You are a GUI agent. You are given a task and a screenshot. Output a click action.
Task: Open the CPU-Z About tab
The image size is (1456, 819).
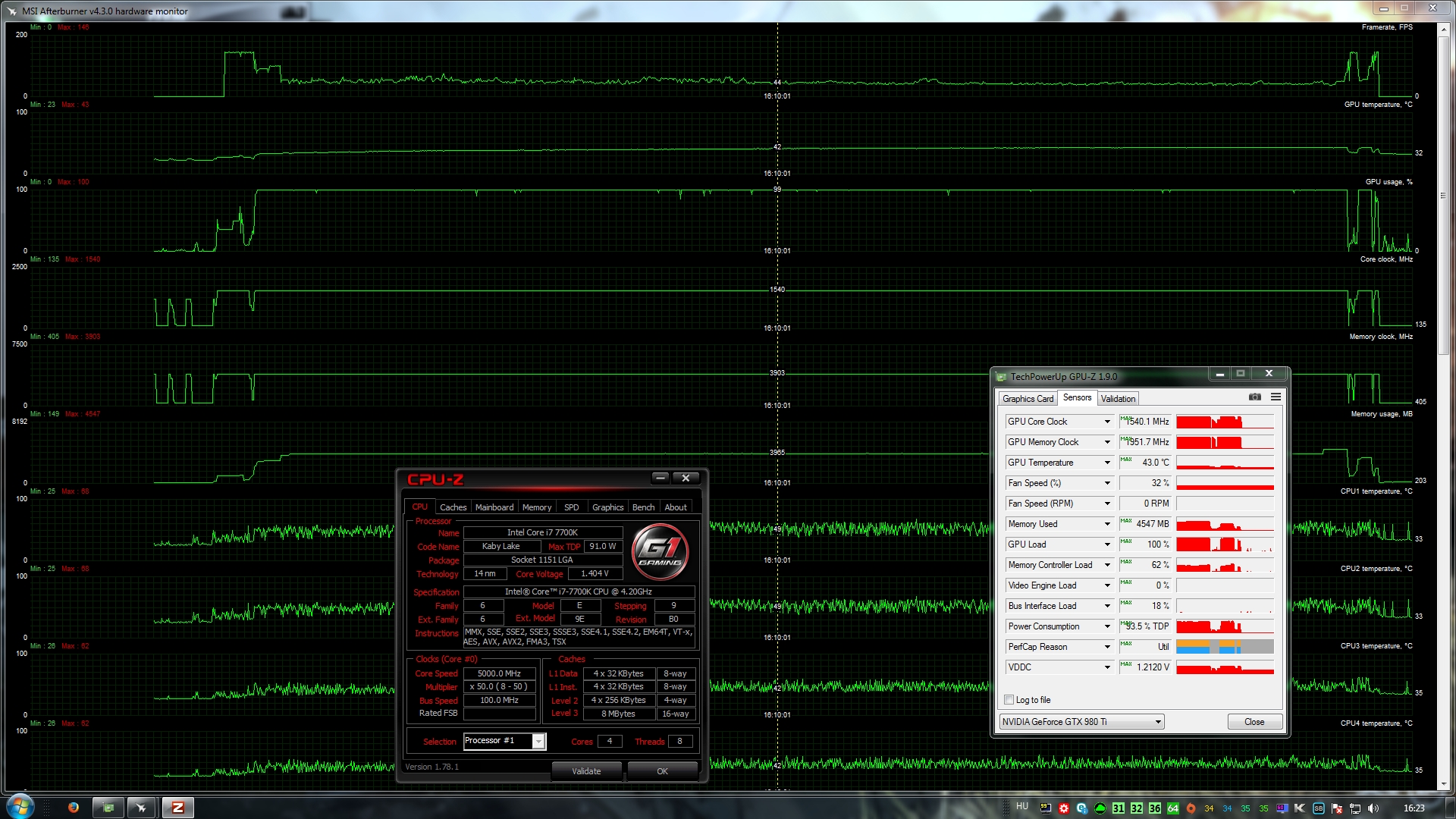tap(676, 507)
